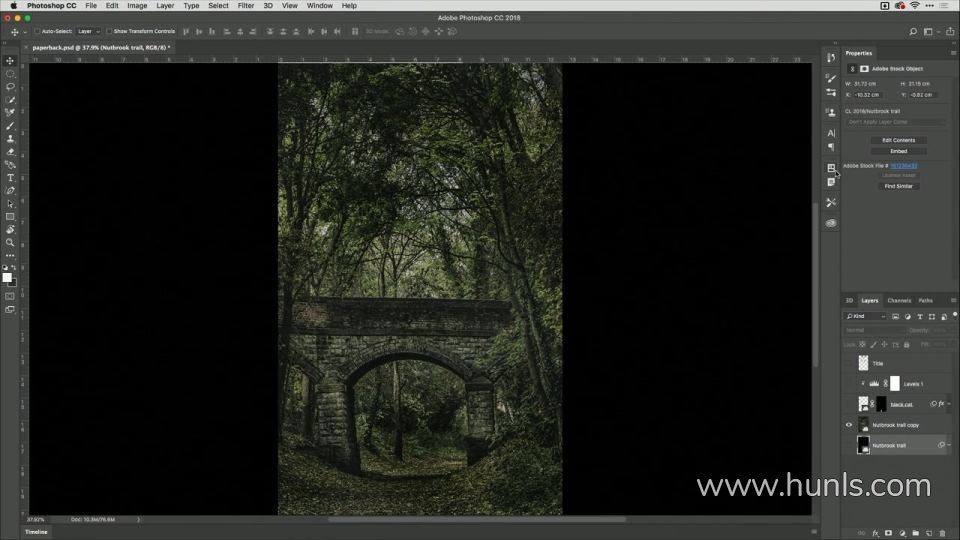Select the Clone Stamp tool
The image size is (960, 540).
pos(10,138)
